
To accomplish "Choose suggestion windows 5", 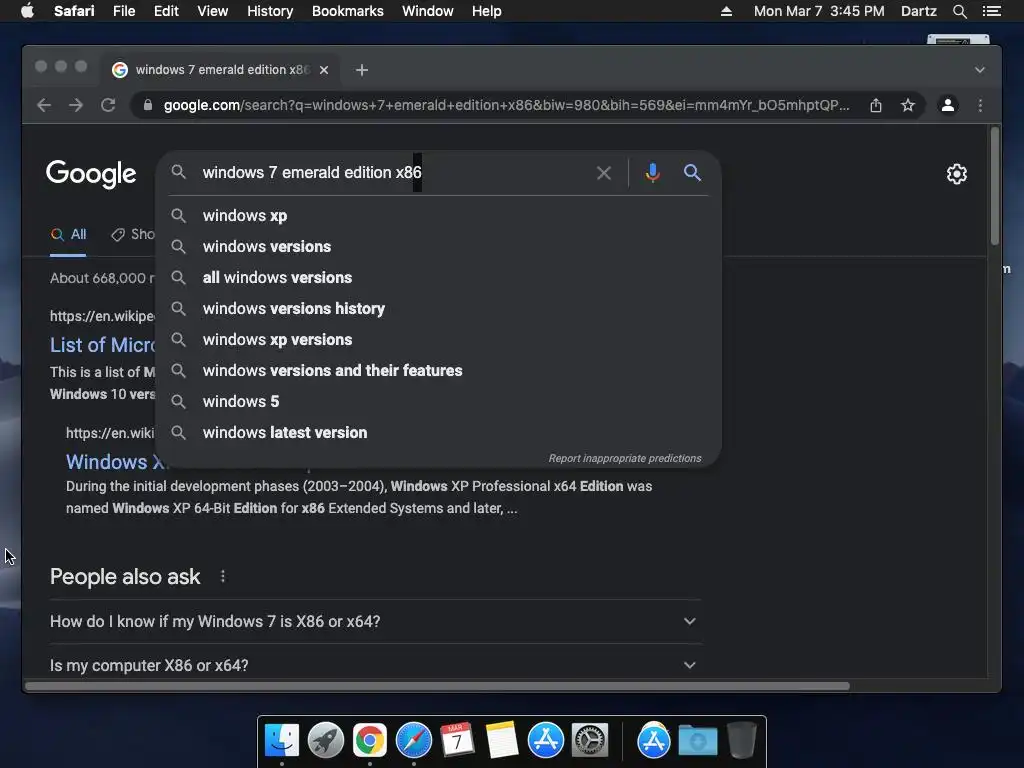I will [x=439, y=402].
